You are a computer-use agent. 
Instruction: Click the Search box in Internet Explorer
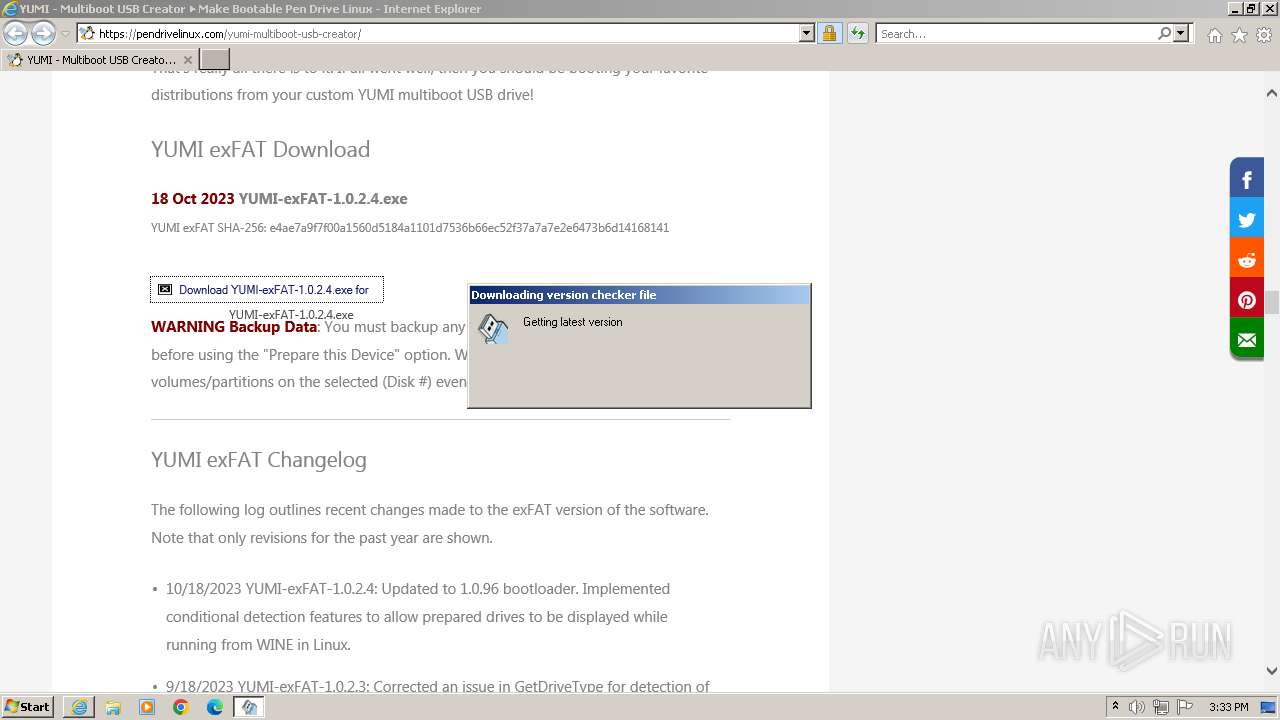(1015, 33)
